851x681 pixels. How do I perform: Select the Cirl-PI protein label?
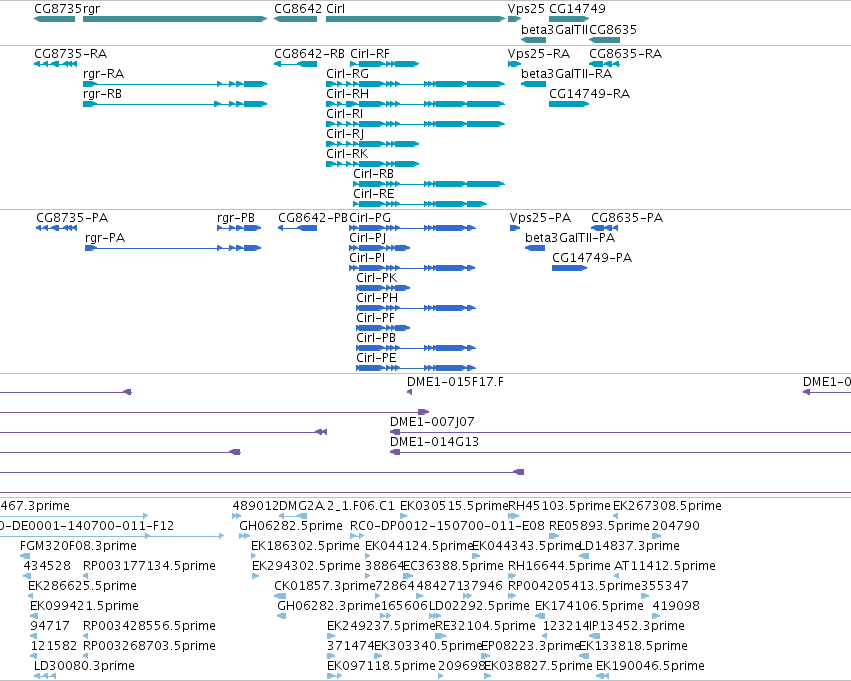coord(367,258)
